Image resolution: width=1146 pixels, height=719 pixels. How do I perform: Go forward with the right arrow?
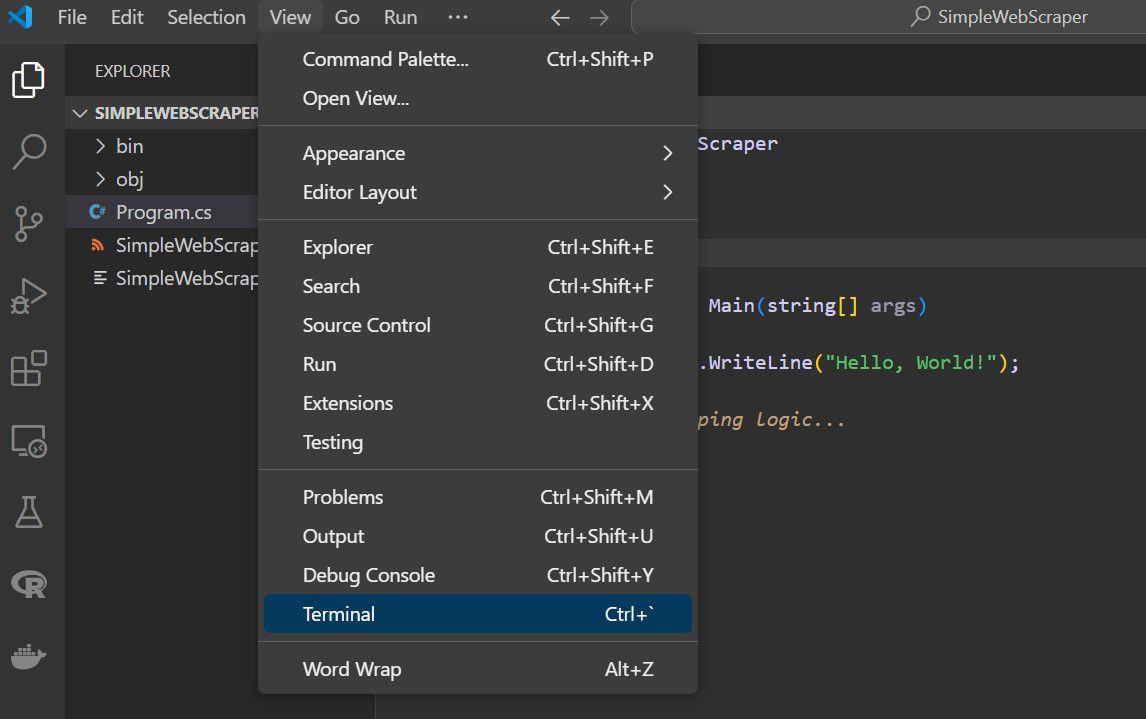[599, 17]
